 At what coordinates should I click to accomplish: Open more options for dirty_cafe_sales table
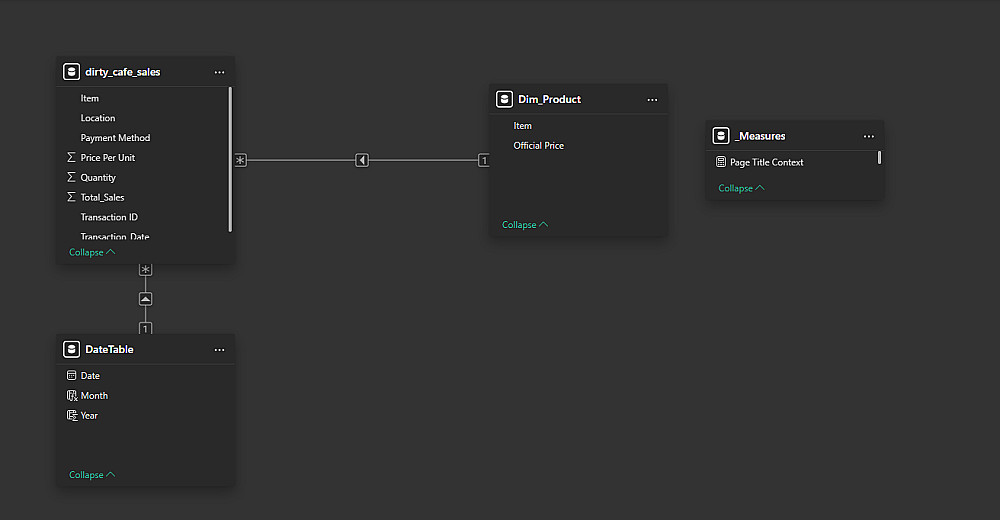(x=219, y=72)
